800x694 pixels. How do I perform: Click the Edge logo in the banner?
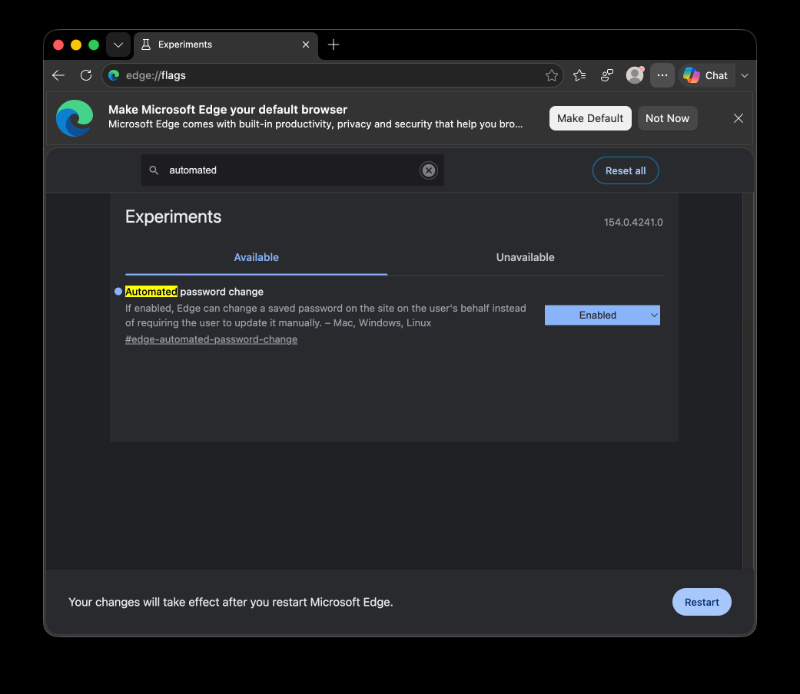click(x=74, y=118)
